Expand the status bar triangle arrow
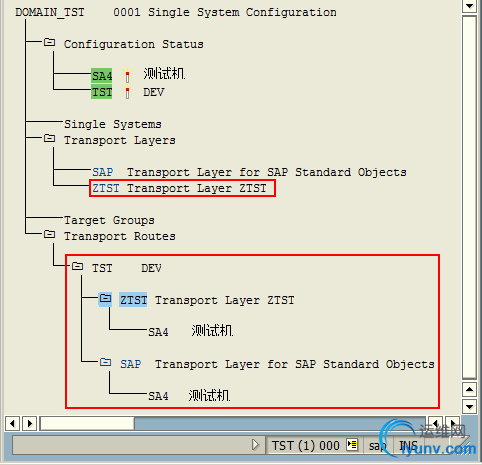The image size is (482, 465). point(255,445)
